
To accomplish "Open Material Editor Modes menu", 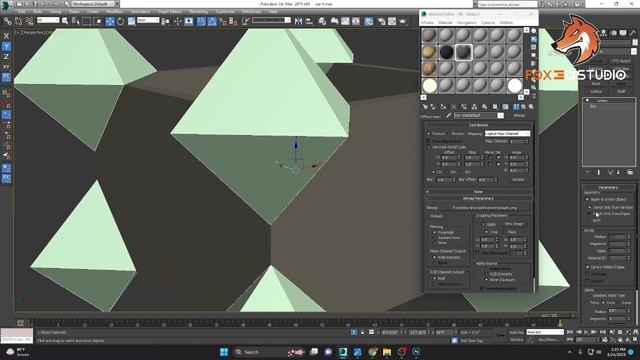I will pos(427,23).
